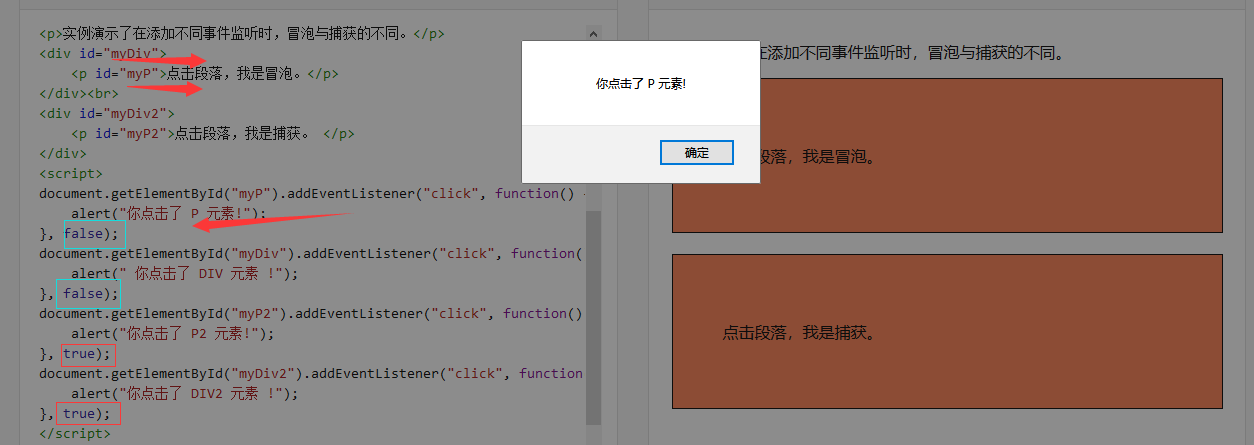The height and width of the screenshot is (445, 1254).
Task: Click the alert message 你点击了 P 元素!
Action: pos(641,85)
